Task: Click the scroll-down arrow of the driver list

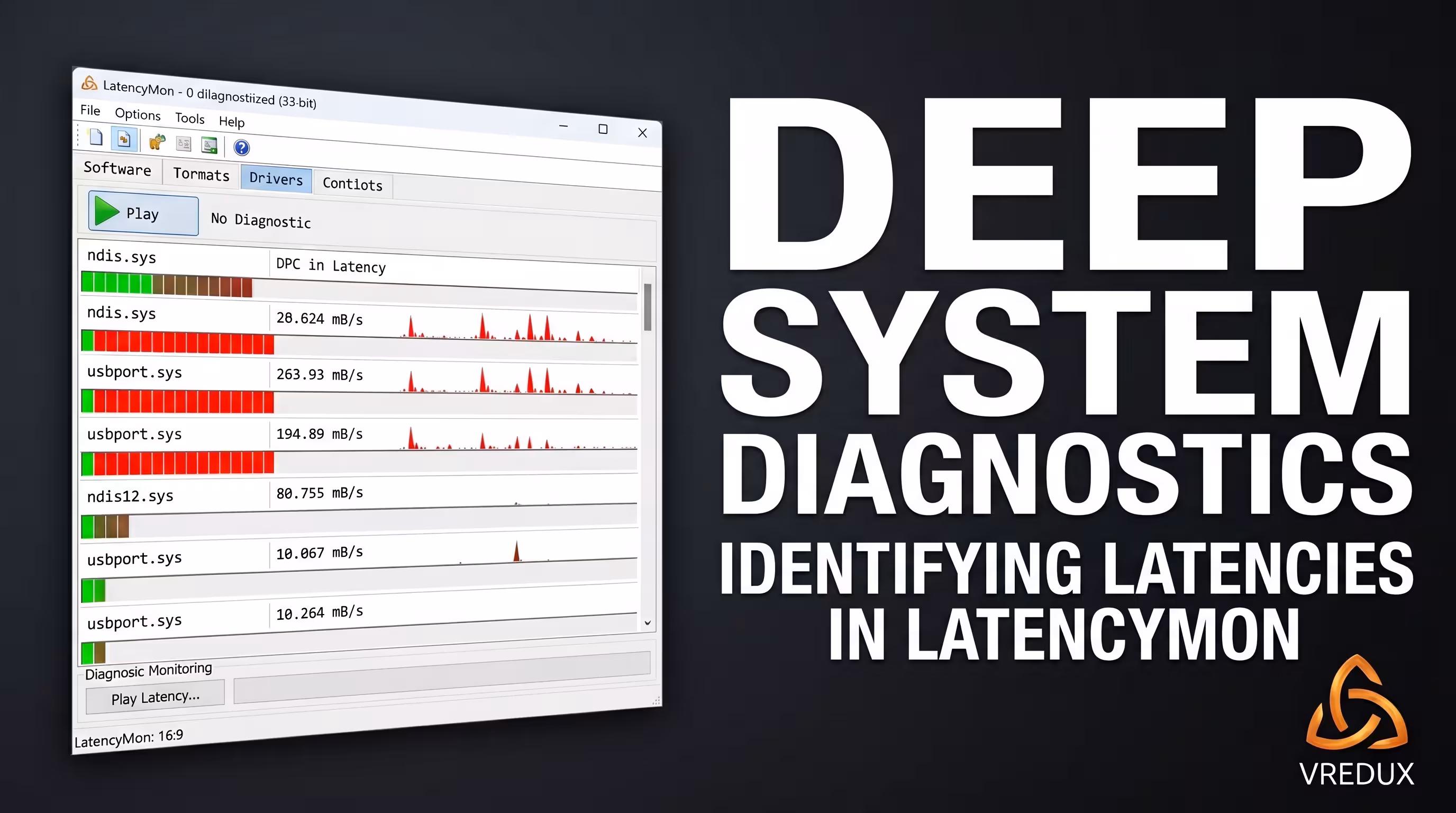Action: pos(648,622)
